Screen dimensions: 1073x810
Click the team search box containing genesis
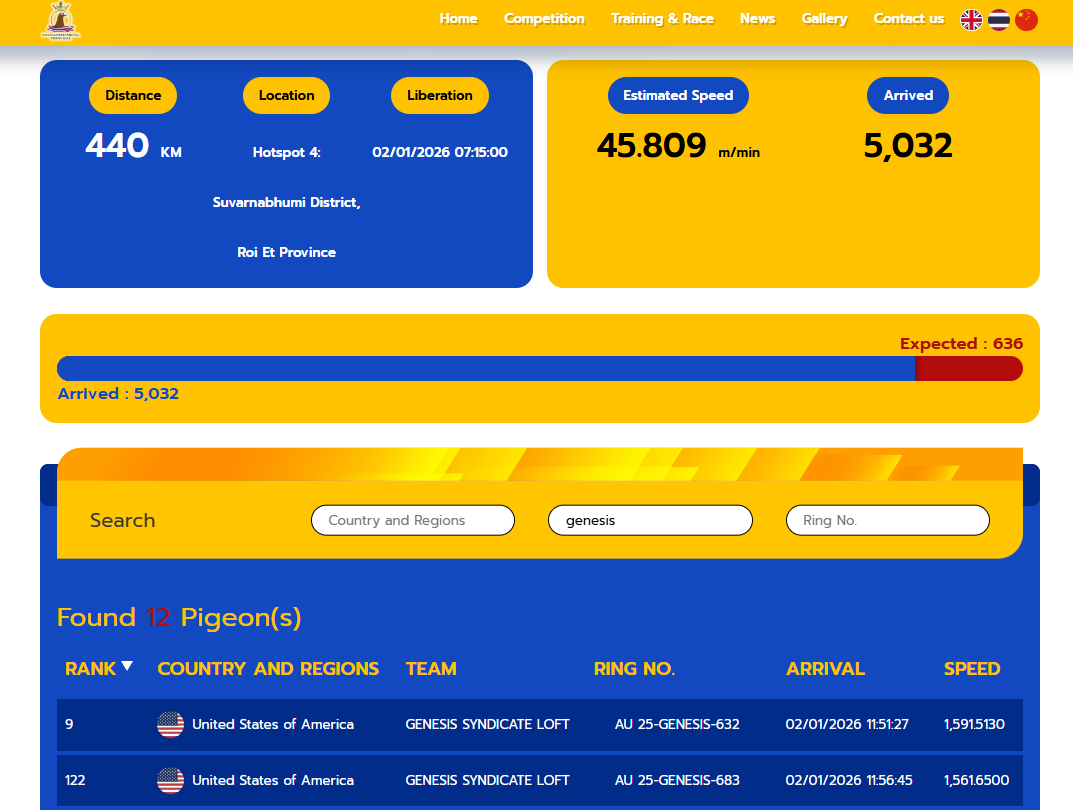(650, 520)
